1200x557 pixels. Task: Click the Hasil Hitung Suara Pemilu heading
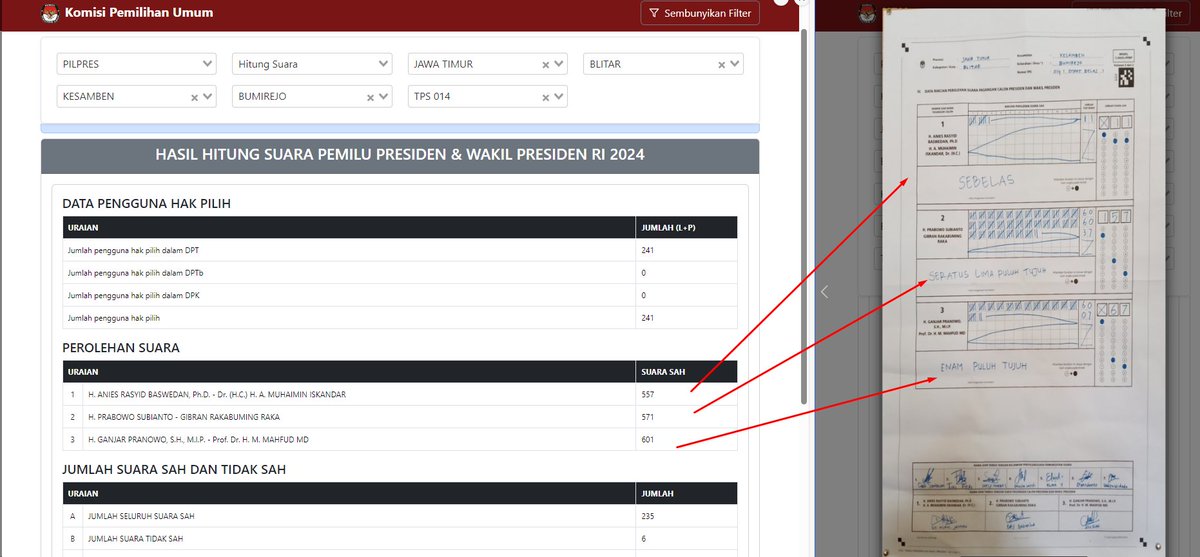point(400,155)
